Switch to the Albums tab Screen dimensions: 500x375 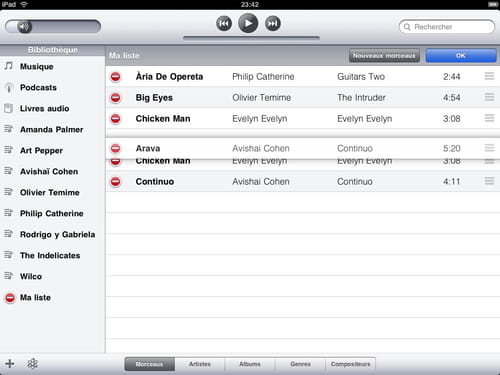click(250, 364)
